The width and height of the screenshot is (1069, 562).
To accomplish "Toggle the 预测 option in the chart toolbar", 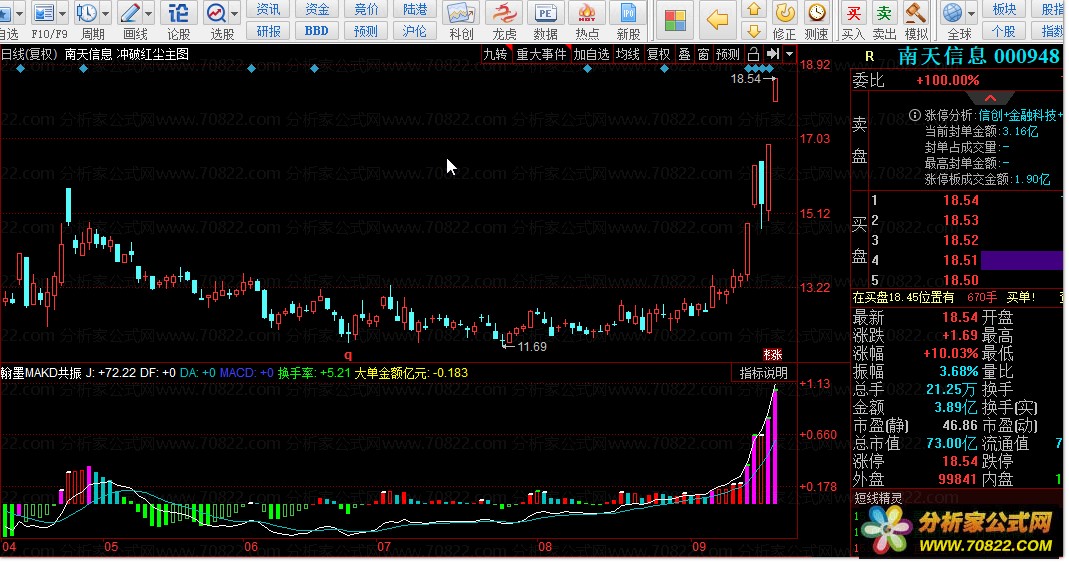I will click(727, 54).
